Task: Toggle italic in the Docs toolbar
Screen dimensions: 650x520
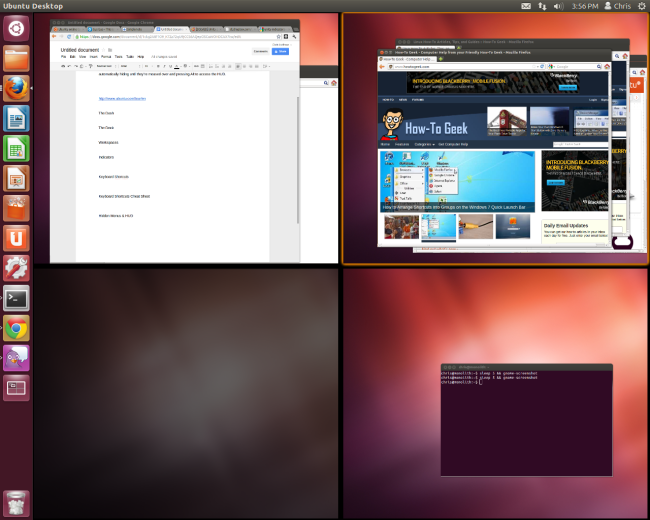Action: click(x=164, y=66)
